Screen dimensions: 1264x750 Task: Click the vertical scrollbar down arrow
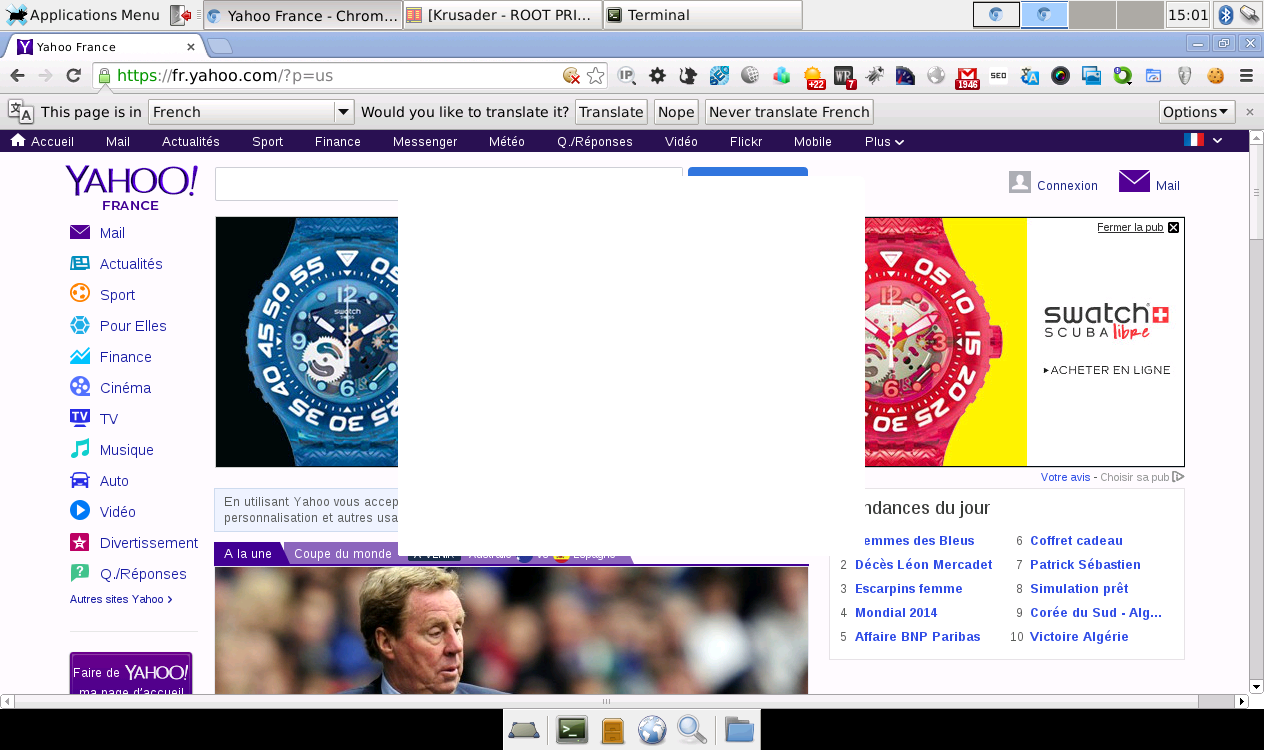tap(1256, 686)
